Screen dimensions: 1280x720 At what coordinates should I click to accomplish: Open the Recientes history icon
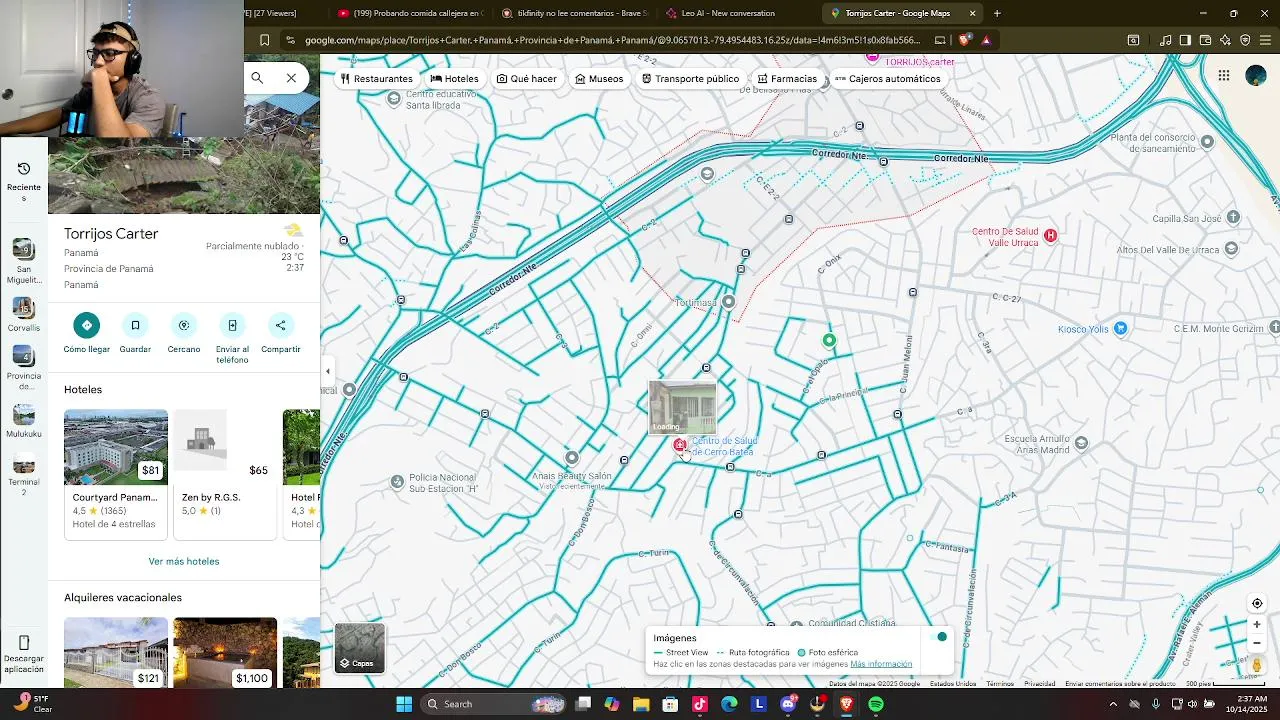click(x=24, y=169)
